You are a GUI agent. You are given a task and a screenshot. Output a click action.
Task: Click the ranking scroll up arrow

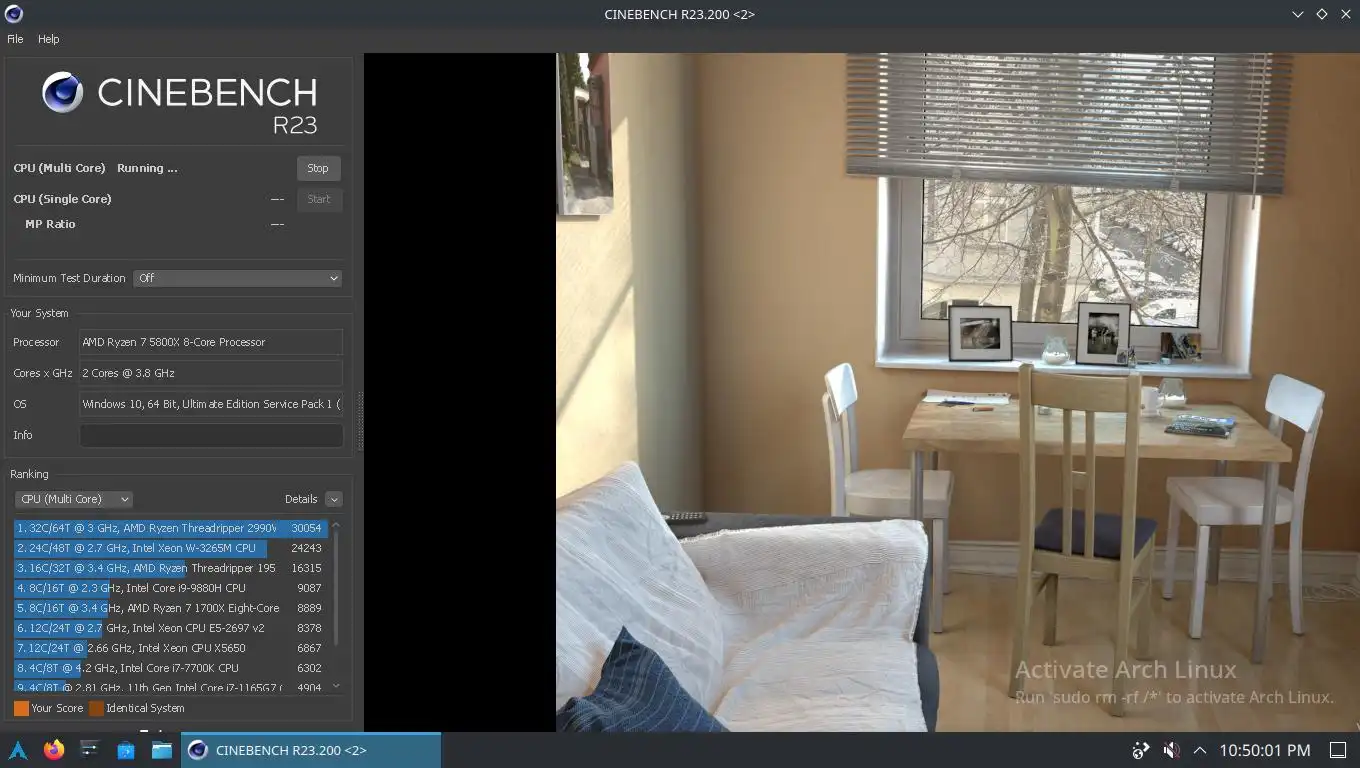point(335,525)
